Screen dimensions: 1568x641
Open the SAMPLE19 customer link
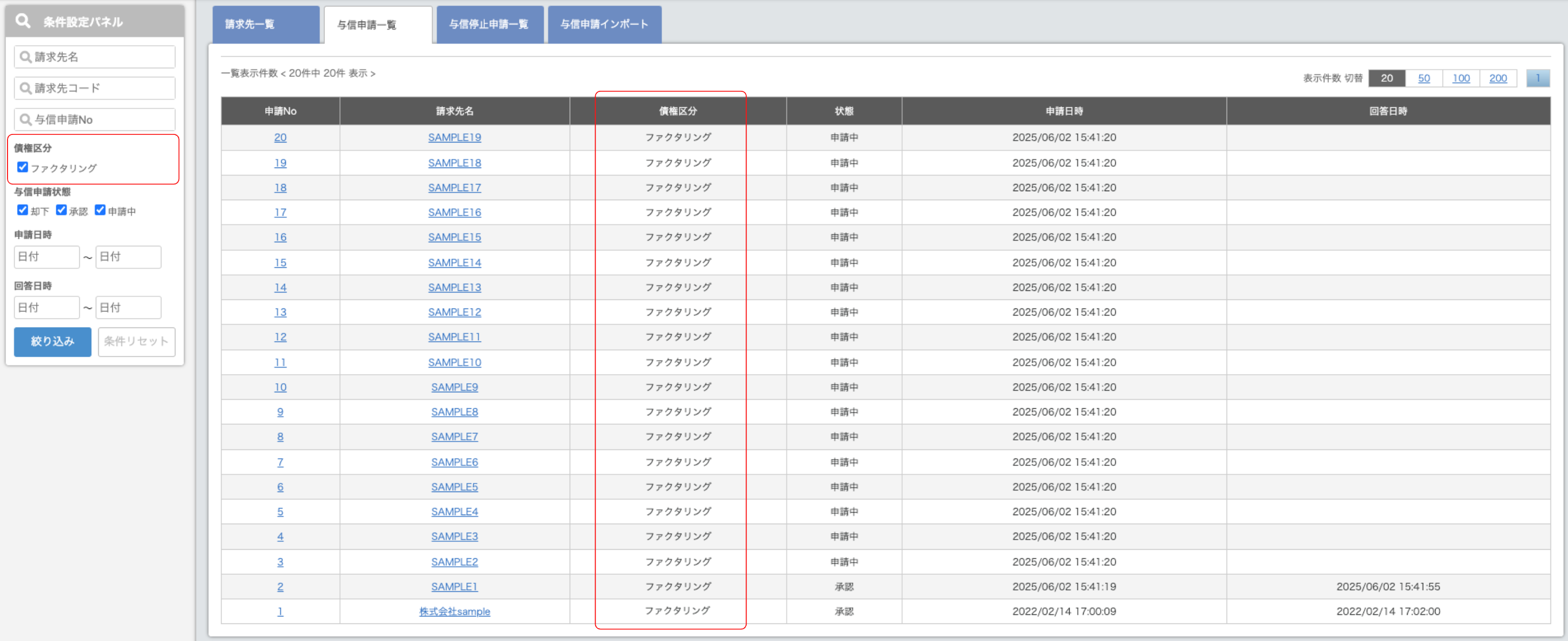click(454, 137)
